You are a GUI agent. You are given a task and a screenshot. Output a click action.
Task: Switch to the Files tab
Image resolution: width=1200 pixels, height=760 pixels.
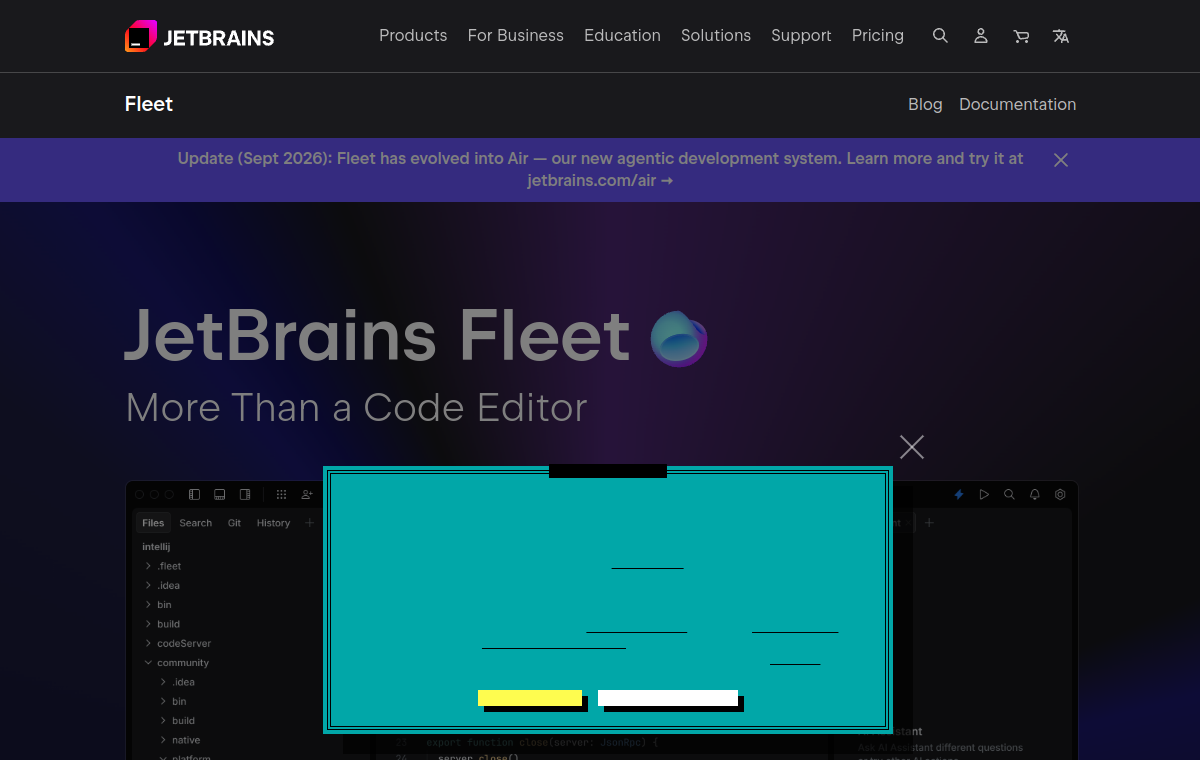pyautogui.click(x=153, y=523)
